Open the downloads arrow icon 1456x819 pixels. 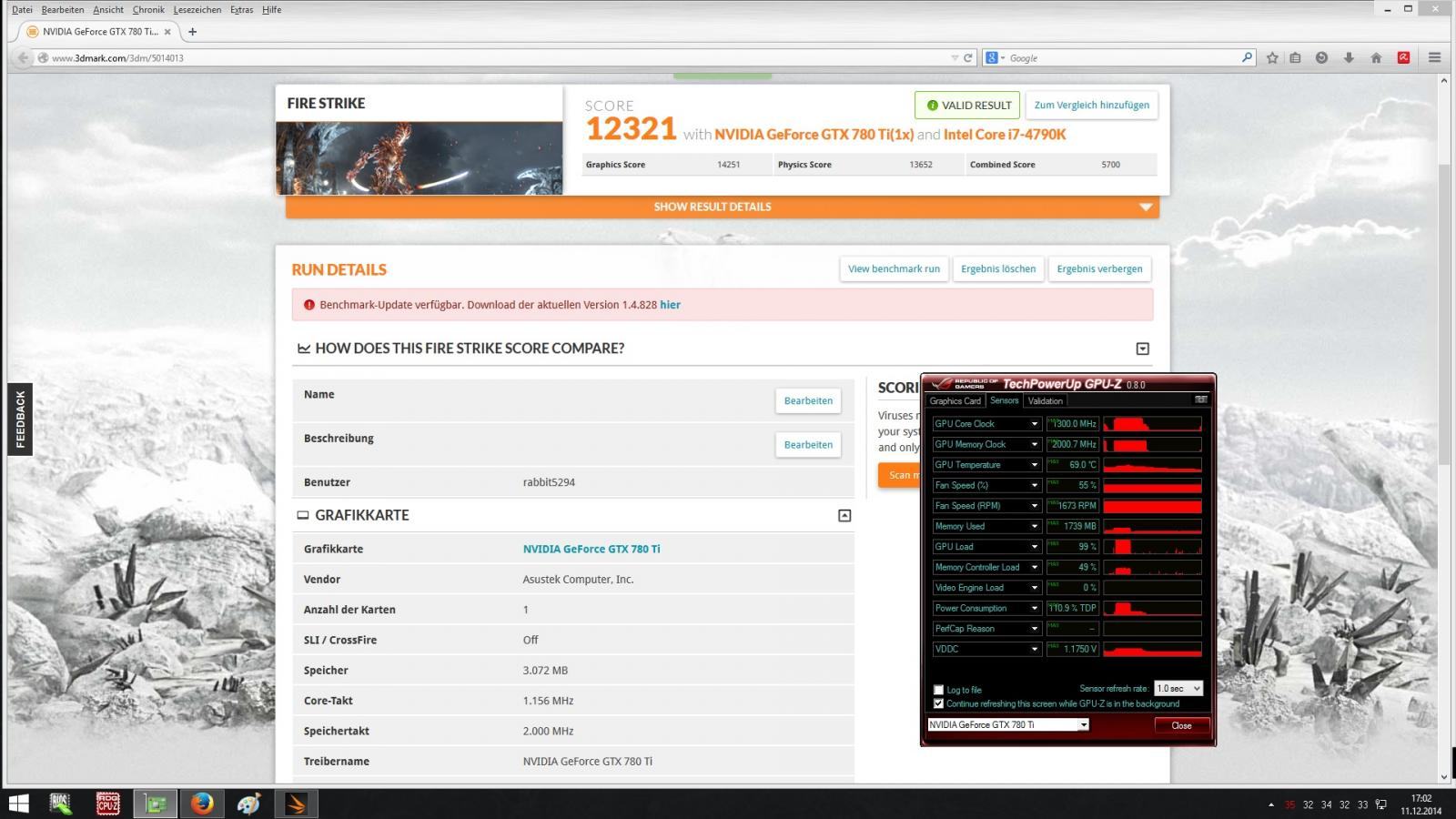point(1349,57)
